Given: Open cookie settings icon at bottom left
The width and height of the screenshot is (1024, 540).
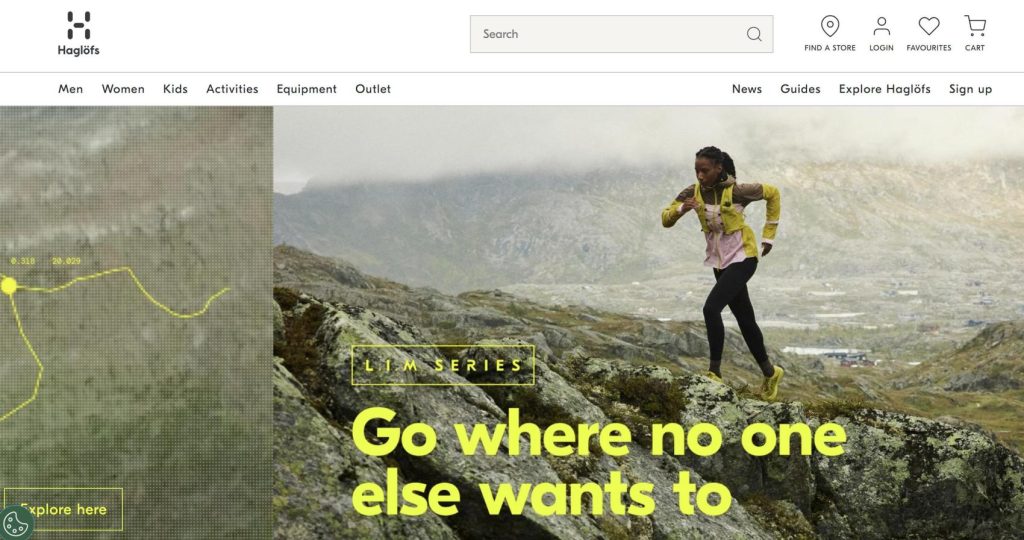Looking at the screenshot, I should pos(17,522).
